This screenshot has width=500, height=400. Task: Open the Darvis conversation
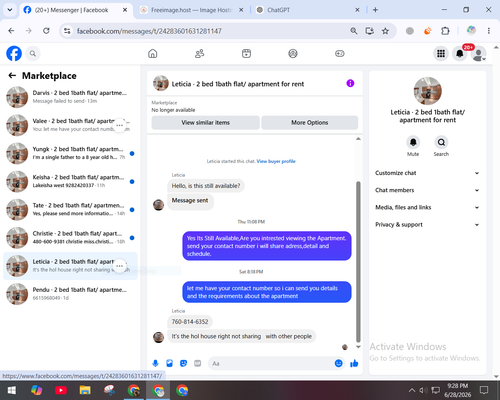coord(70,97)
